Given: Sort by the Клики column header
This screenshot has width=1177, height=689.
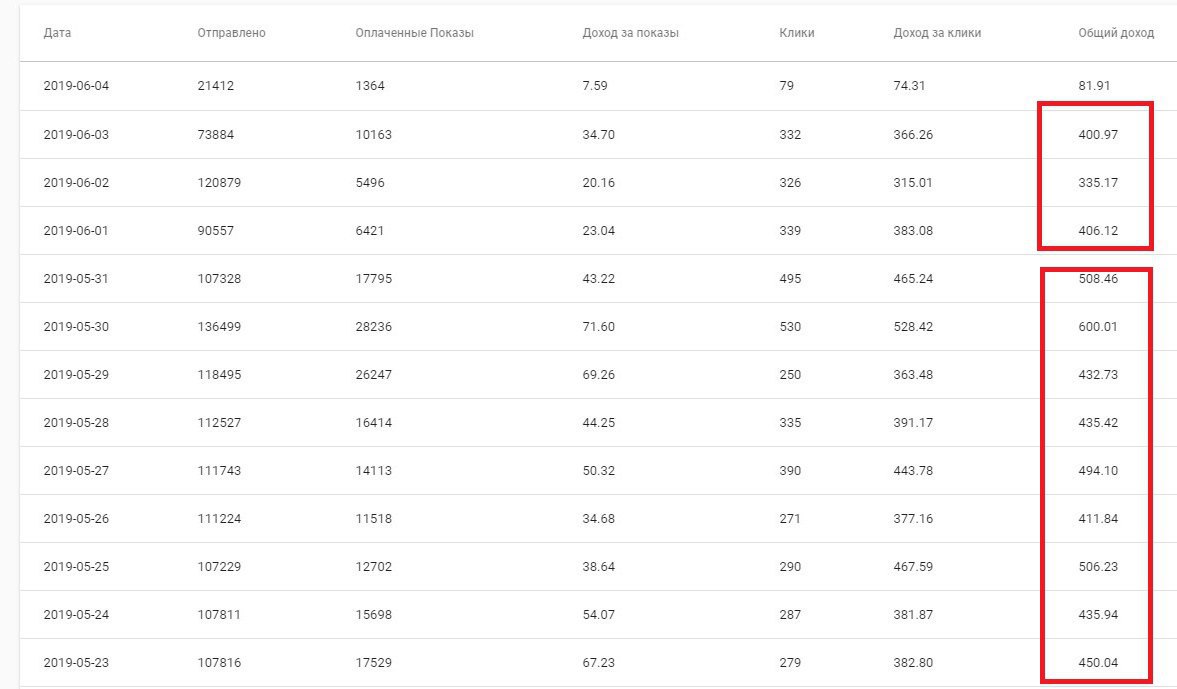Looking at the screenshot, I should coord(796,33).
